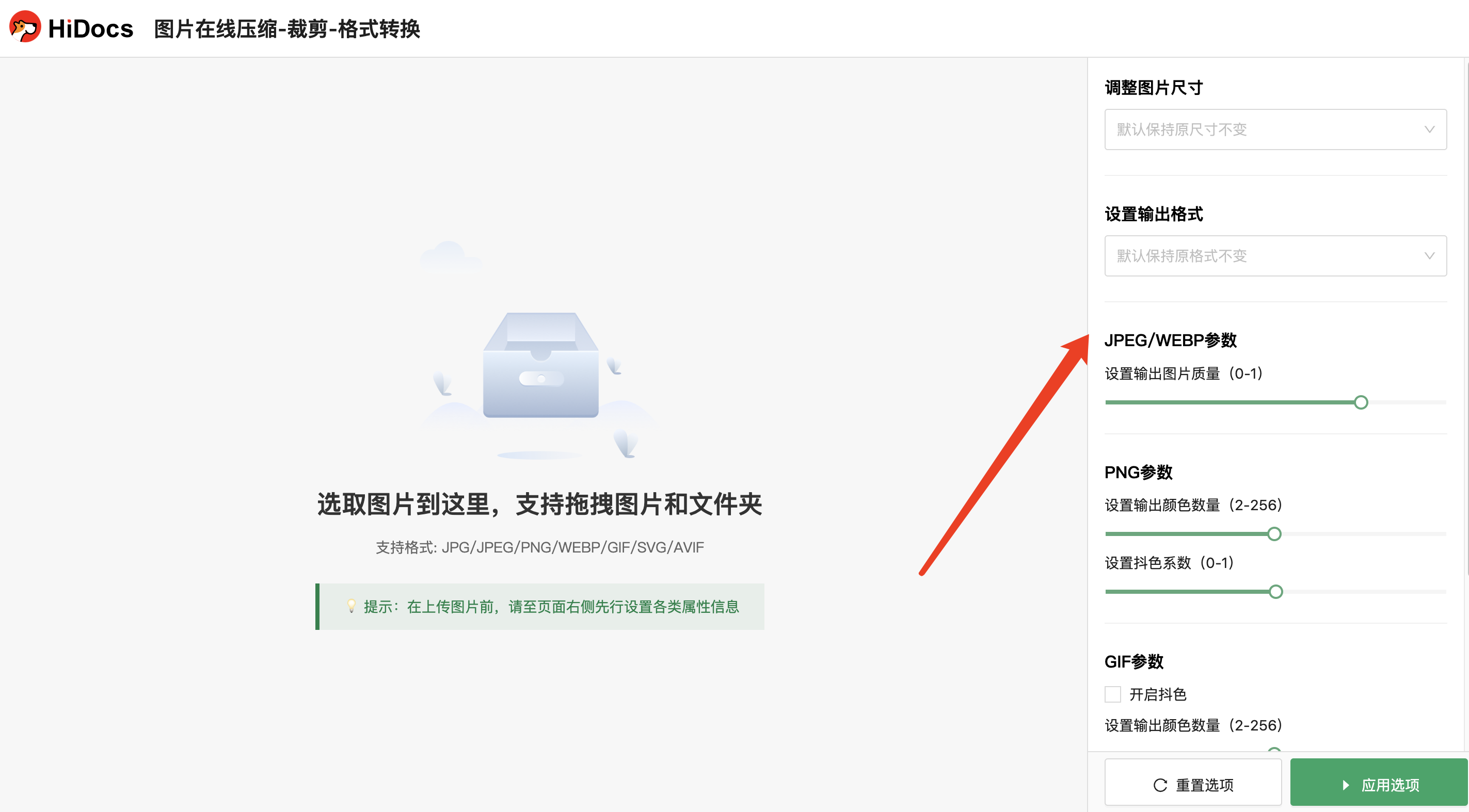The image size is (1469, 812).
Task: Click the green tip banner about settings
Action: 539,606
